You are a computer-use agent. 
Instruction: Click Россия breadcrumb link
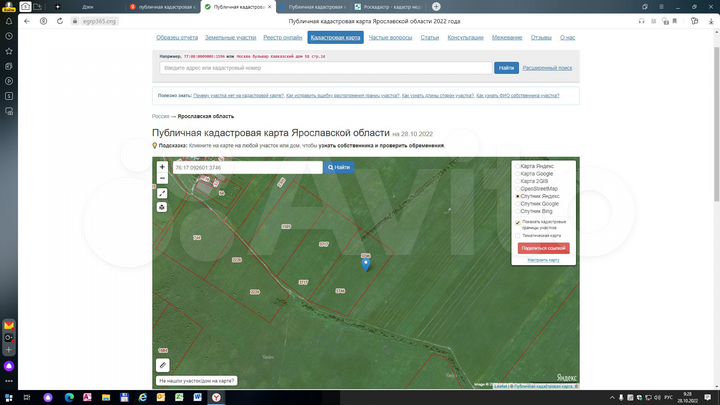pyautogui.click(x=160, y=117)
